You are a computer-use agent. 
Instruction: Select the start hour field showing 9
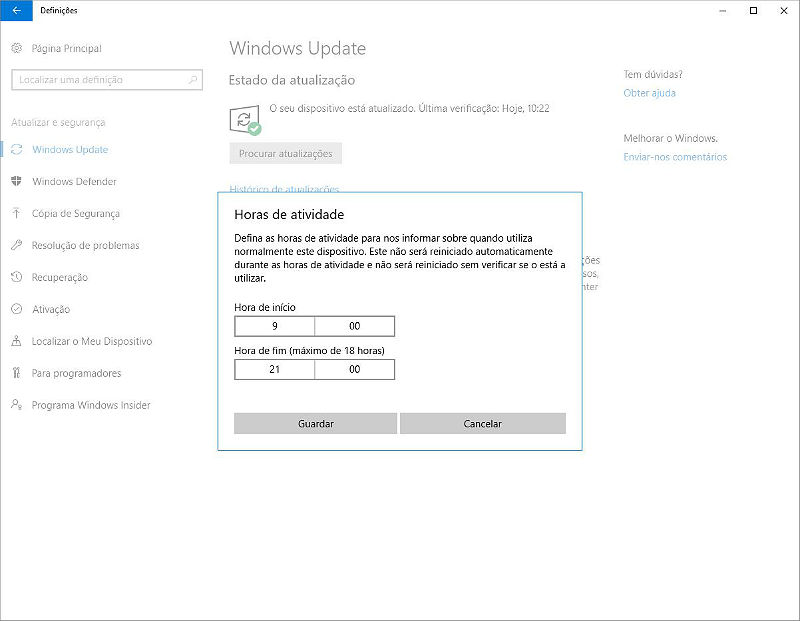tap(274, 326)
